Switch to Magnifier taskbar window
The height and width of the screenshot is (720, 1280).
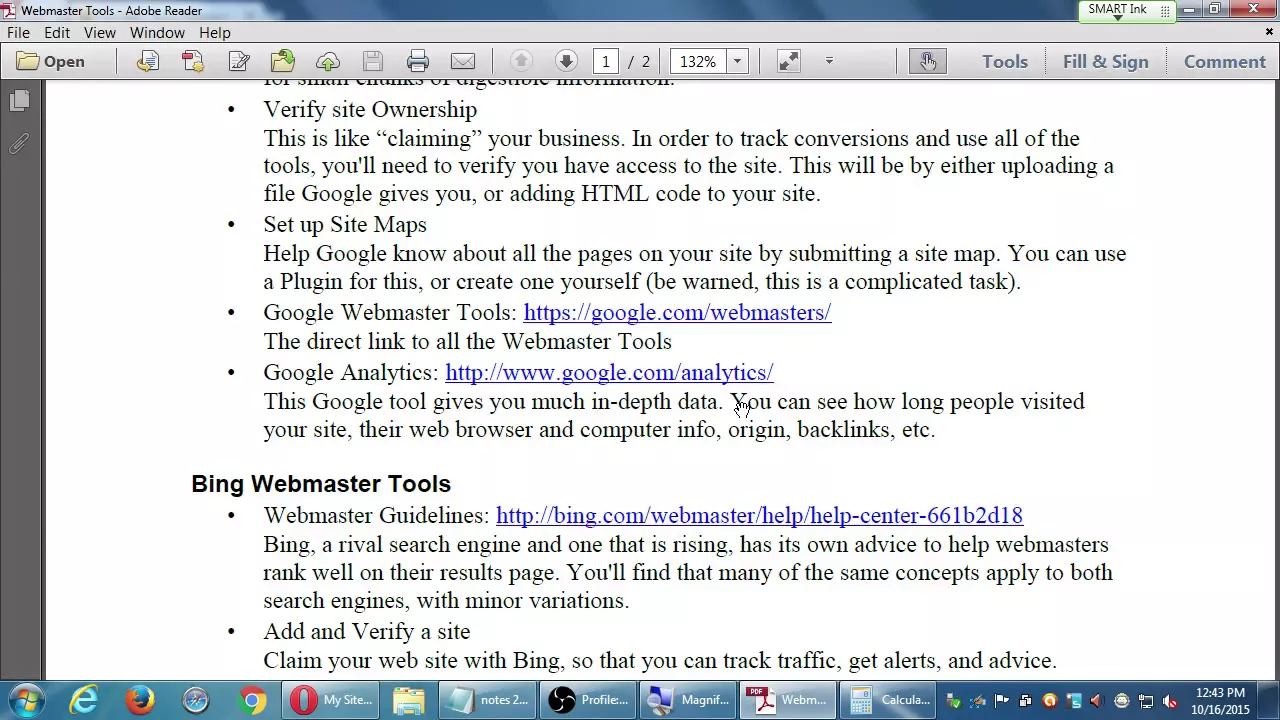coord(689,700)
